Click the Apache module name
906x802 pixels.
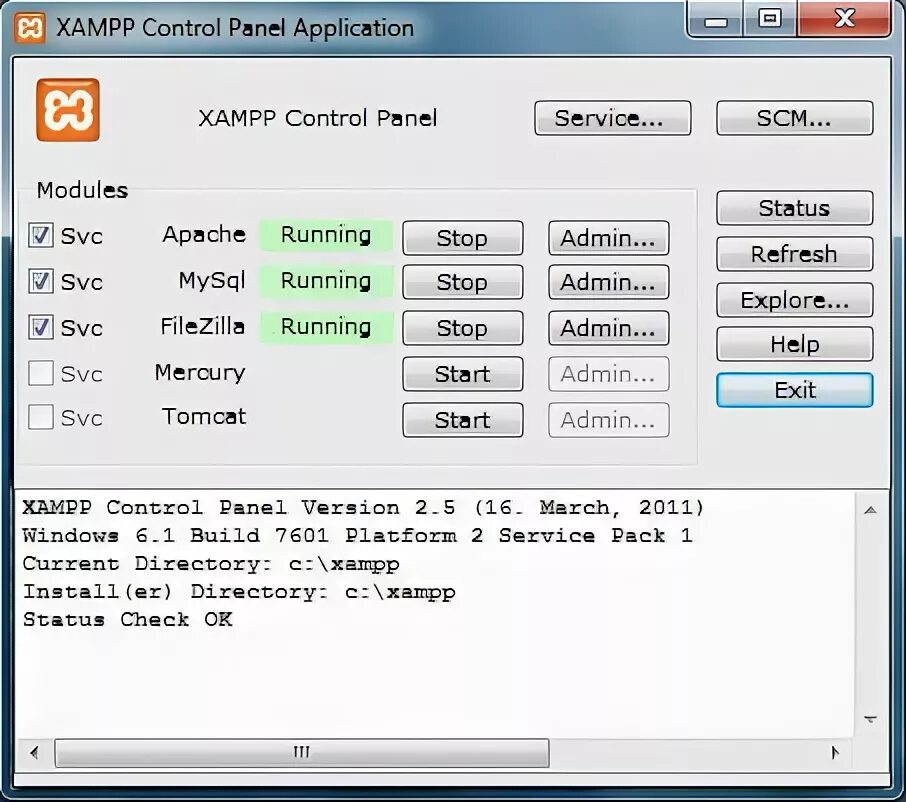[204, 235]
